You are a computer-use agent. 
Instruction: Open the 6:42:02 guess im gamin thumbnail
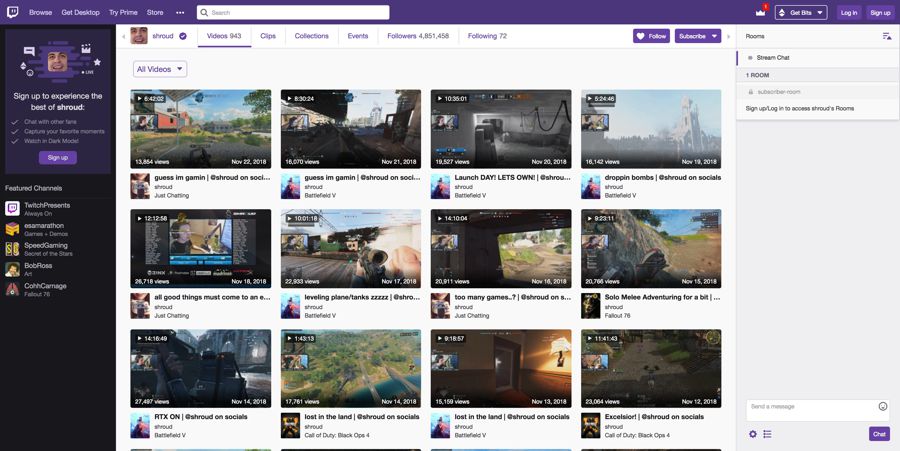click(201, 129)
